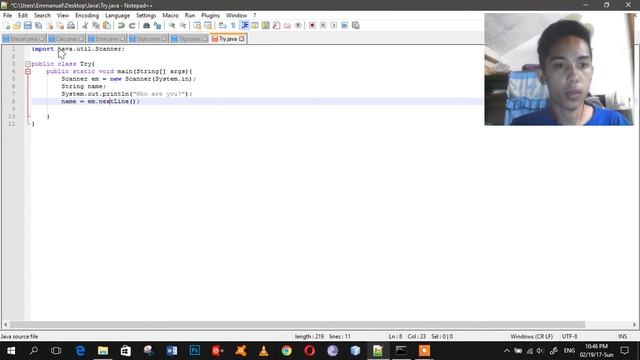640x360 pixels.
Task: Open Find with the binoculars icon
Action: [146, 25]
